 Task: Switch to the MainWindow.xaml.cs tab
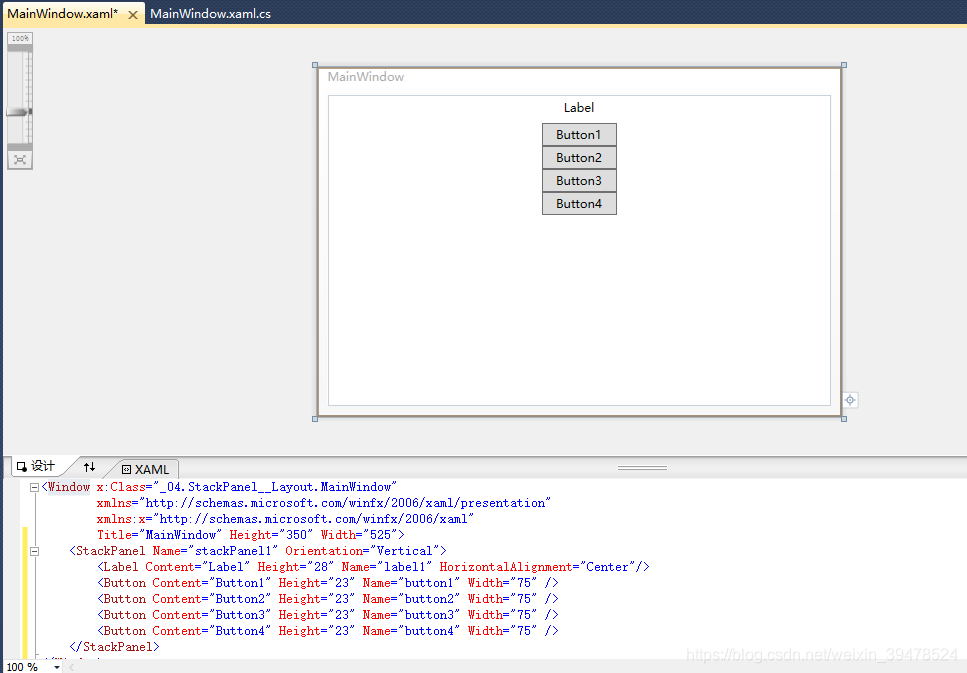pos(210,13)
